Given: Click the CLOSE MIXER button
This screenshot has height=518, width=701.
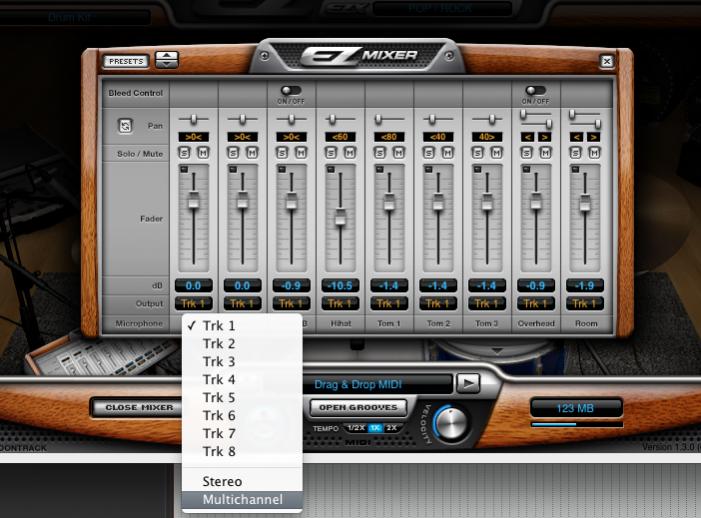Looking at the screenshot, I should tap(139, 408).
